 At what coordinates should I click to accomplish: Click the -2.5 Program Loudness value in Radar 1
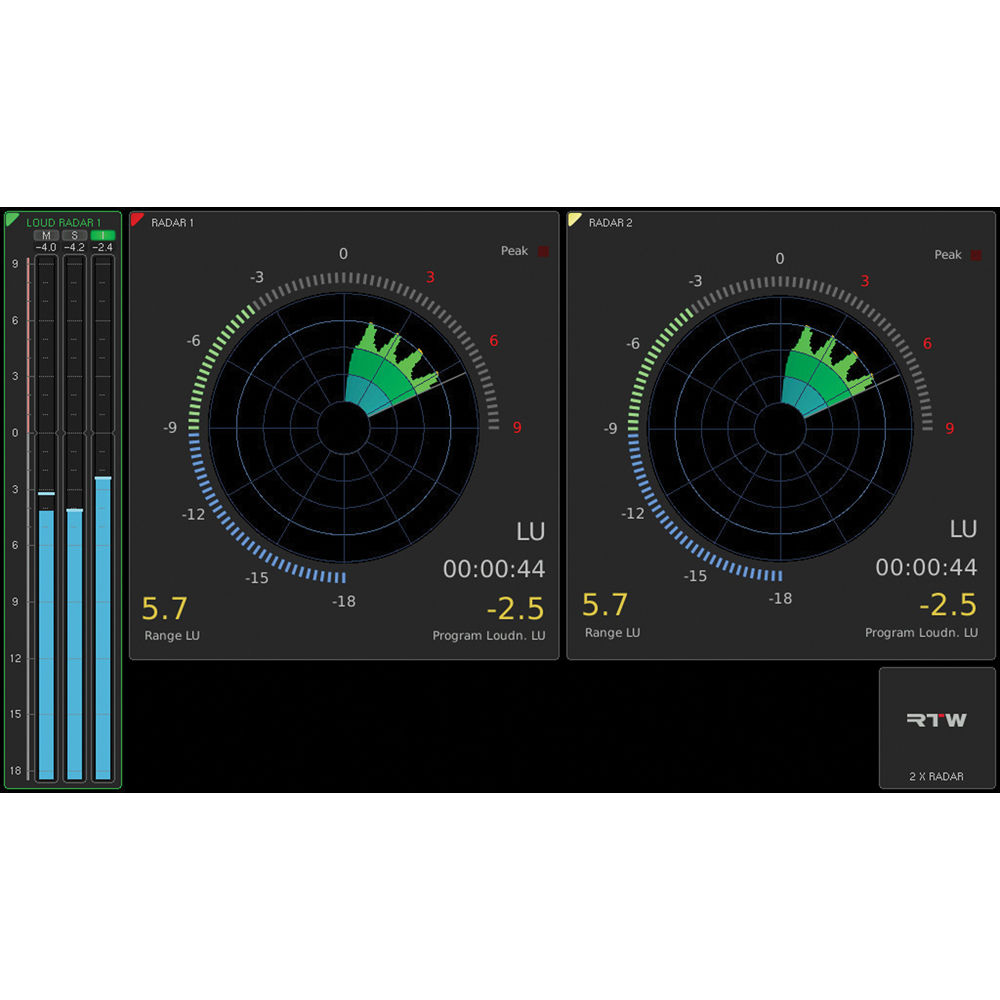point(515,608)
